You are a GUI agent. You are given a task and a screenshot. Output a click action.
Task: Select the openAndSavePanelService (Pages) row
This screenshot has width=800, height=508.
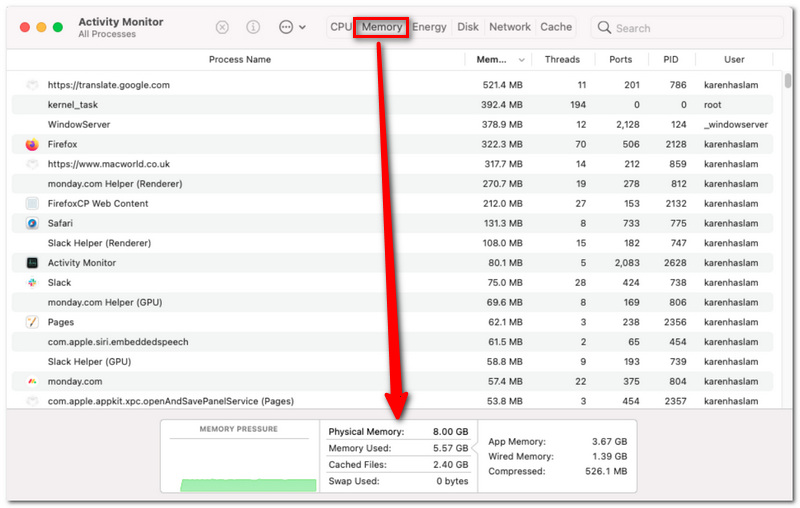coord(392,401)
